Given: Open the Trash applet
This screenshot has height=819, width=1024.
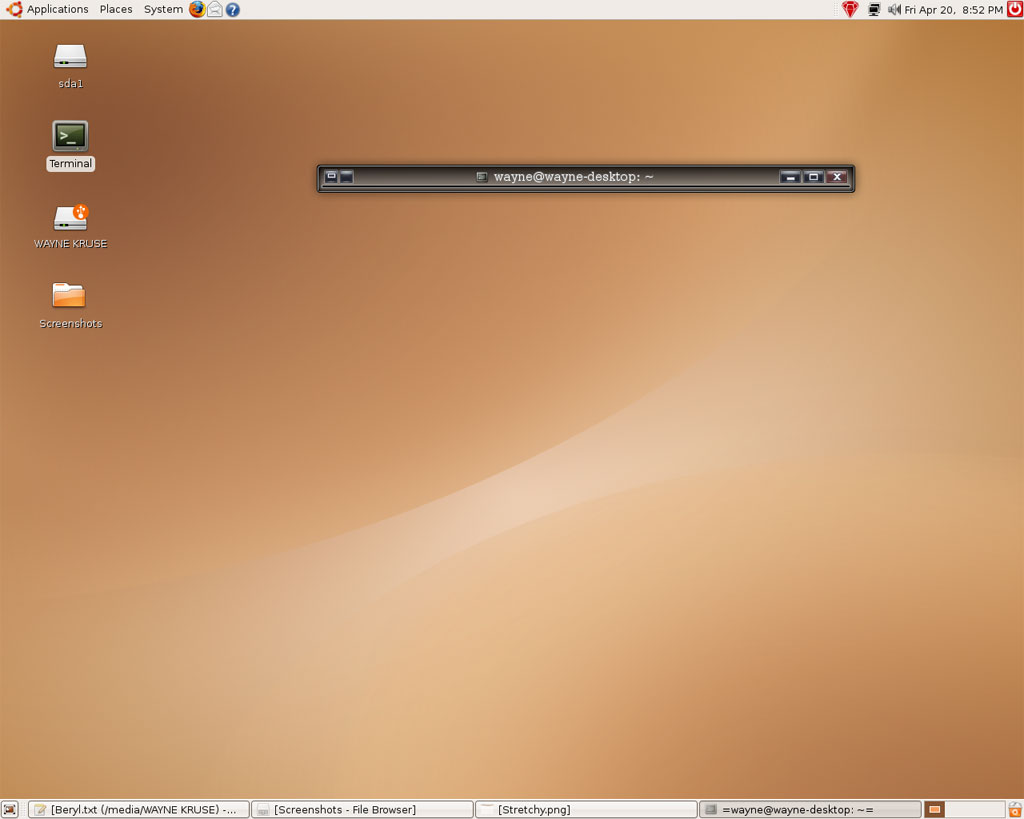Looking at the screenshot, I should click(x=1015, y=810).
